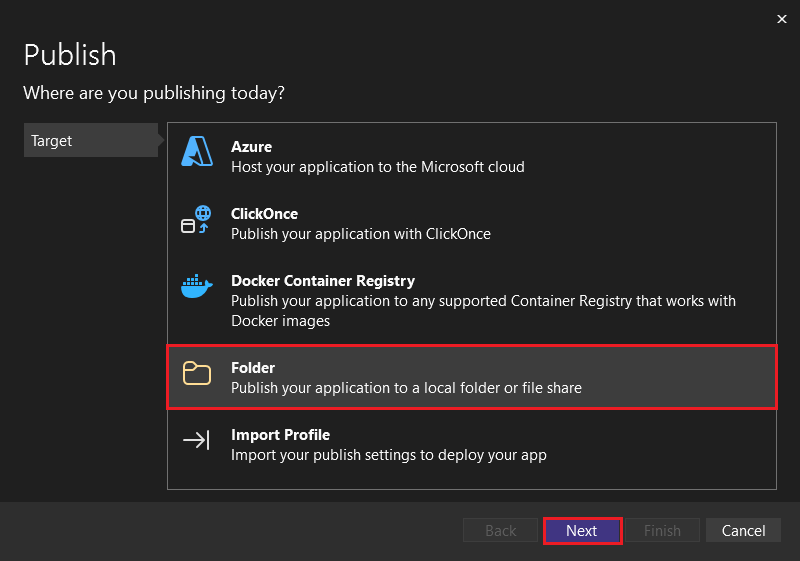Click the Next button
This screenshot has width=800, height=561.
coord(582,530)
